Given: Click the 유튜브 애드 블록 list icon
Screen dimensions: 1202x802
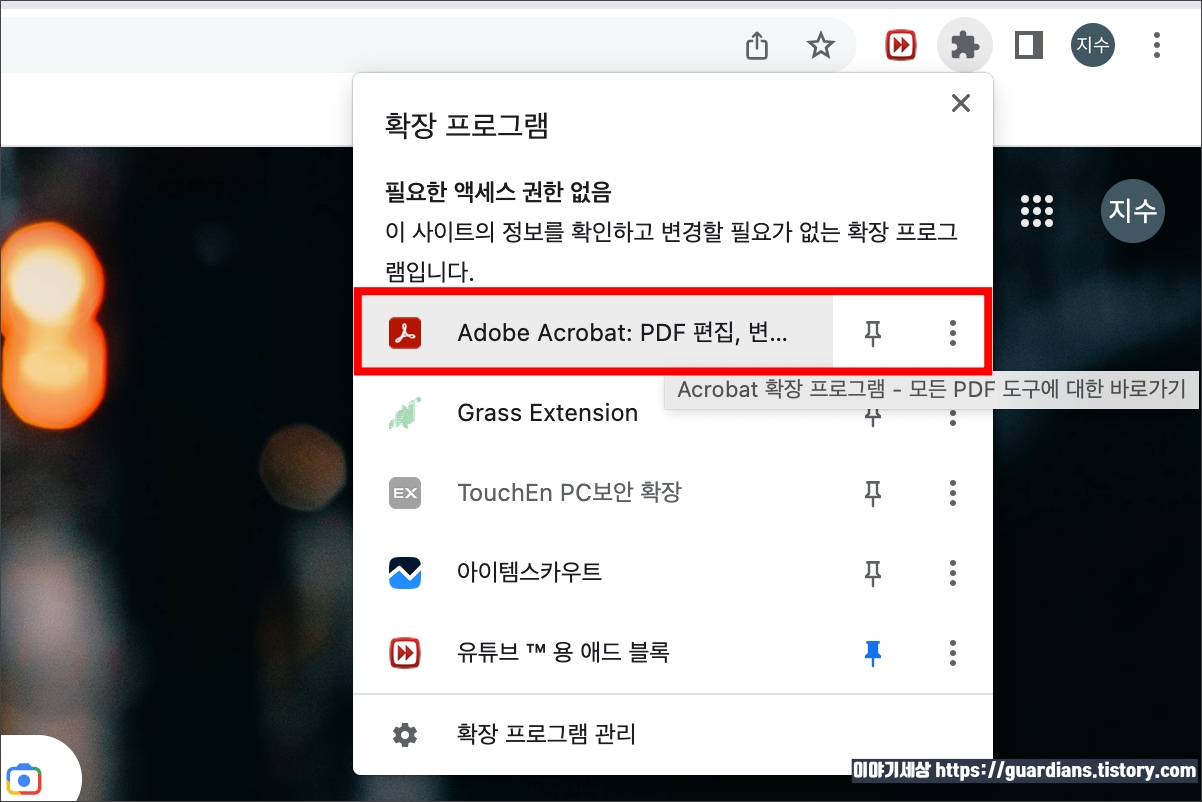Looking at the screenshot, I should 405,653.
